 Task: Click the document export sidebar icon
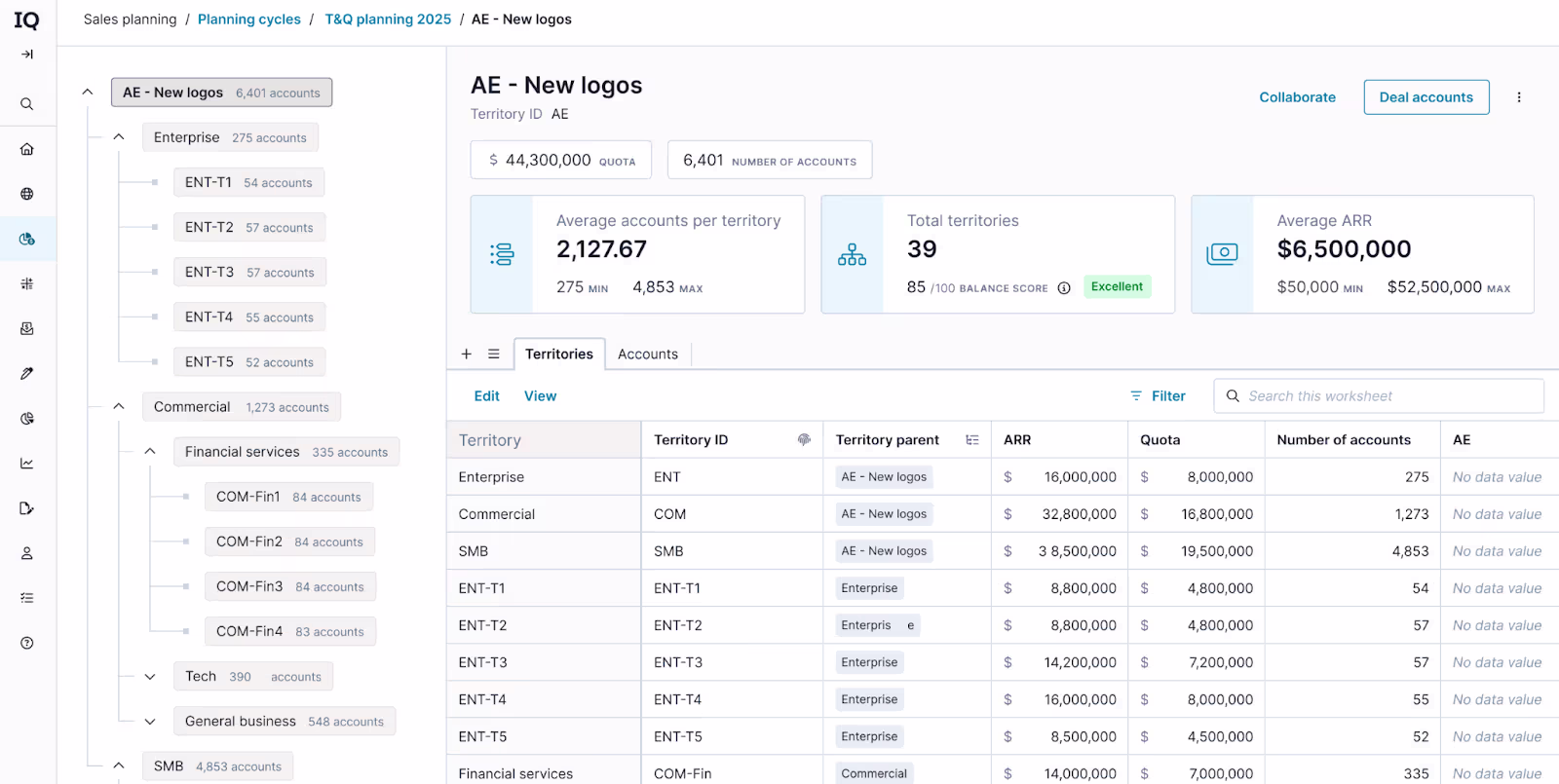(27, 508)
